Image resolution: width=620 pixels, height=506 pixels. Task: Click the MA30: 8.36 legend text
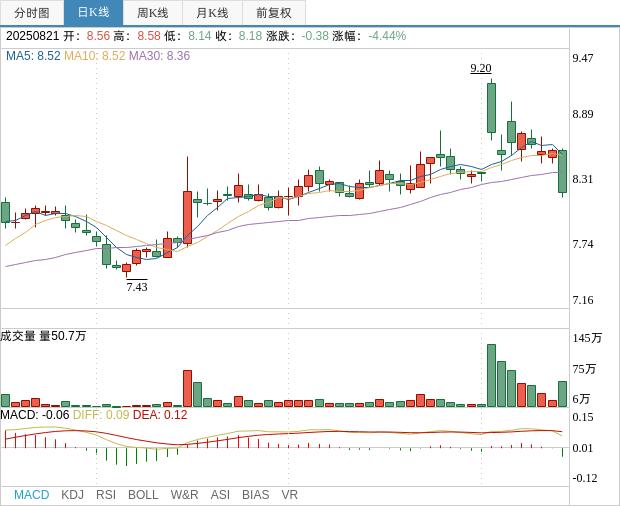(x=160, y=56)
